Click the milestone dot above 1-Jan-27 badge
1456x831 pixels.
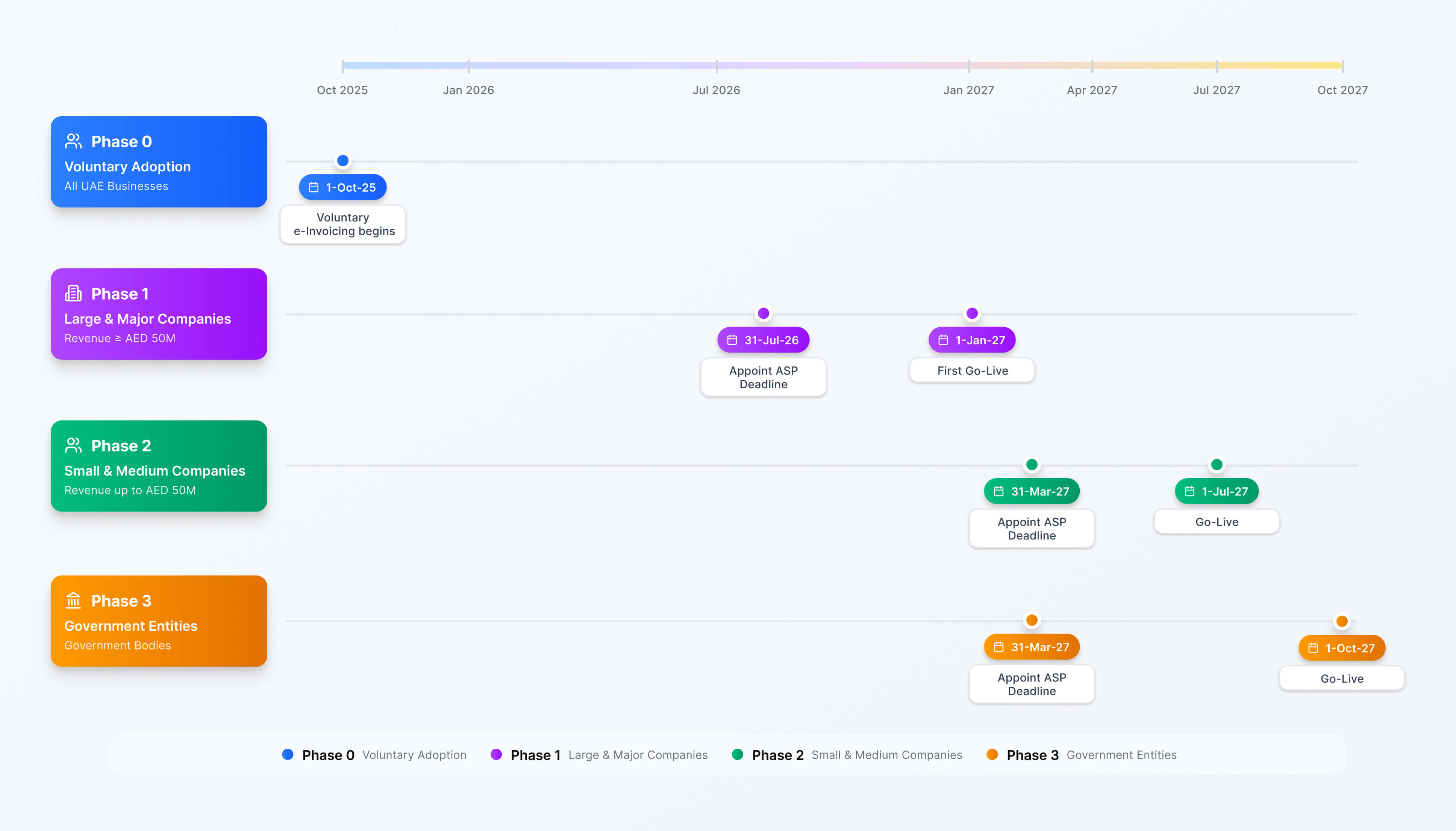pyautogui.click(x=971, y=313)
